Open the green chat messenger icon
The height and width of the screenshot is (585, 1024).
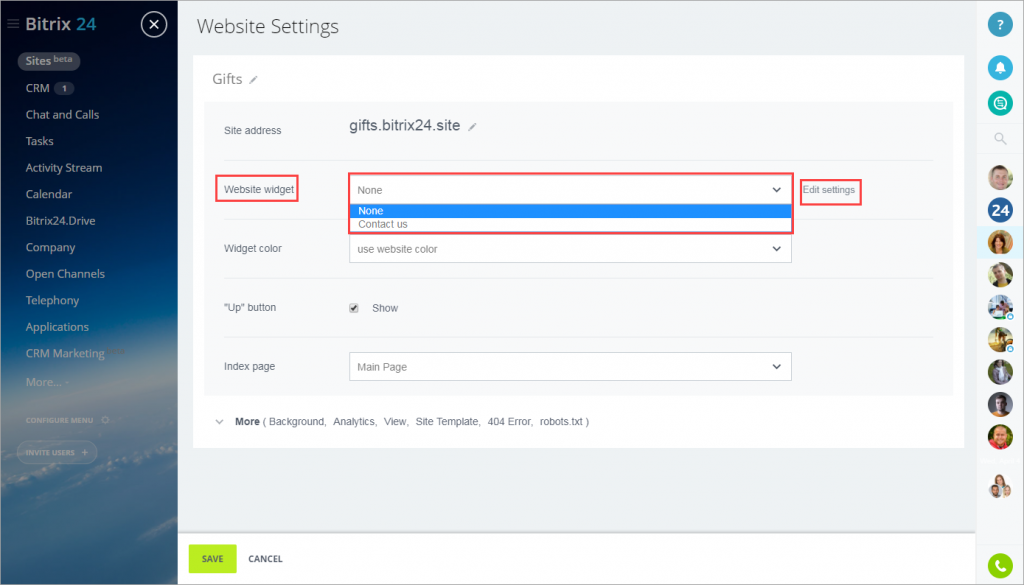[x=1000, y=103]
